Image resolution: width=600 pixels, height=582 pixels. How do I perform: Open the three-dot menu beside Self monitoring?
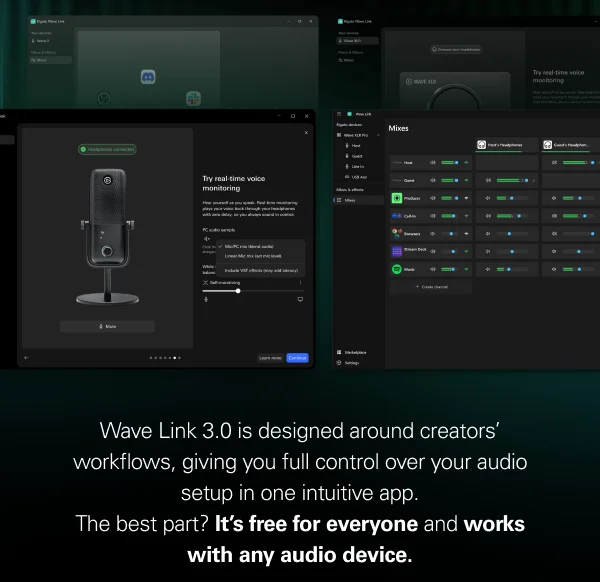tap(300, 283)
